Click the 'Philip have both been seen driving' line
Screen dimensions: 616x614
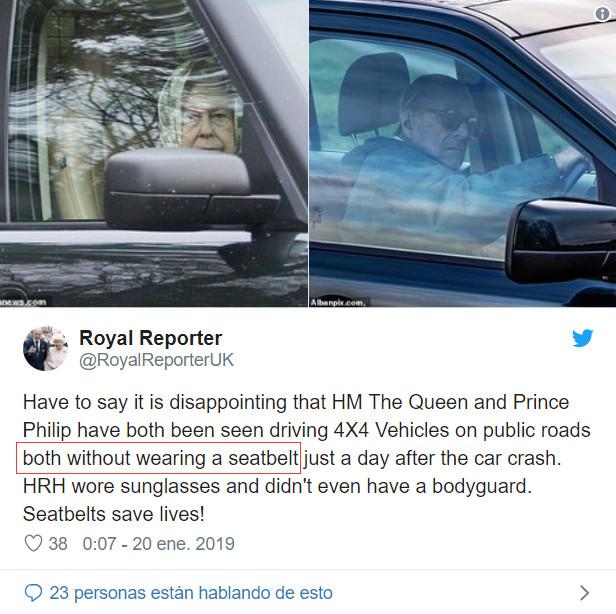point(306,430)
